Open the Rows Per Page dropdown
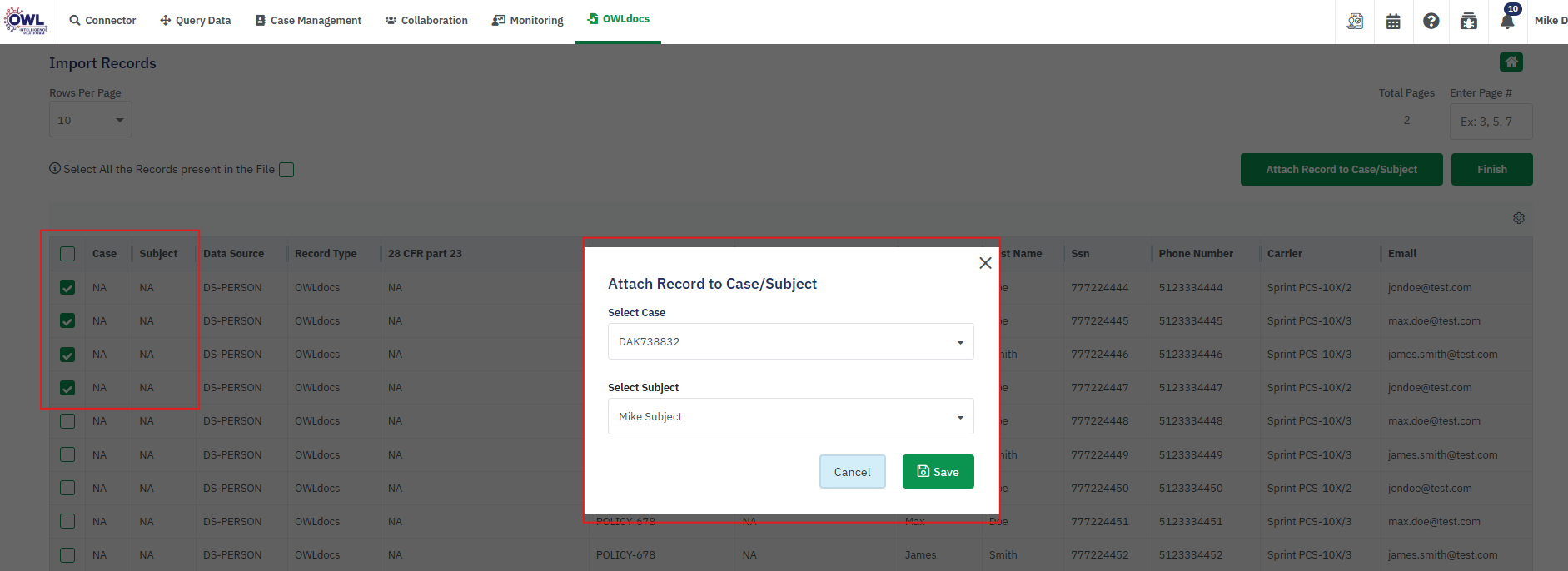The height and width of the screenshot is (571, 1568). (x=90, y=121)
